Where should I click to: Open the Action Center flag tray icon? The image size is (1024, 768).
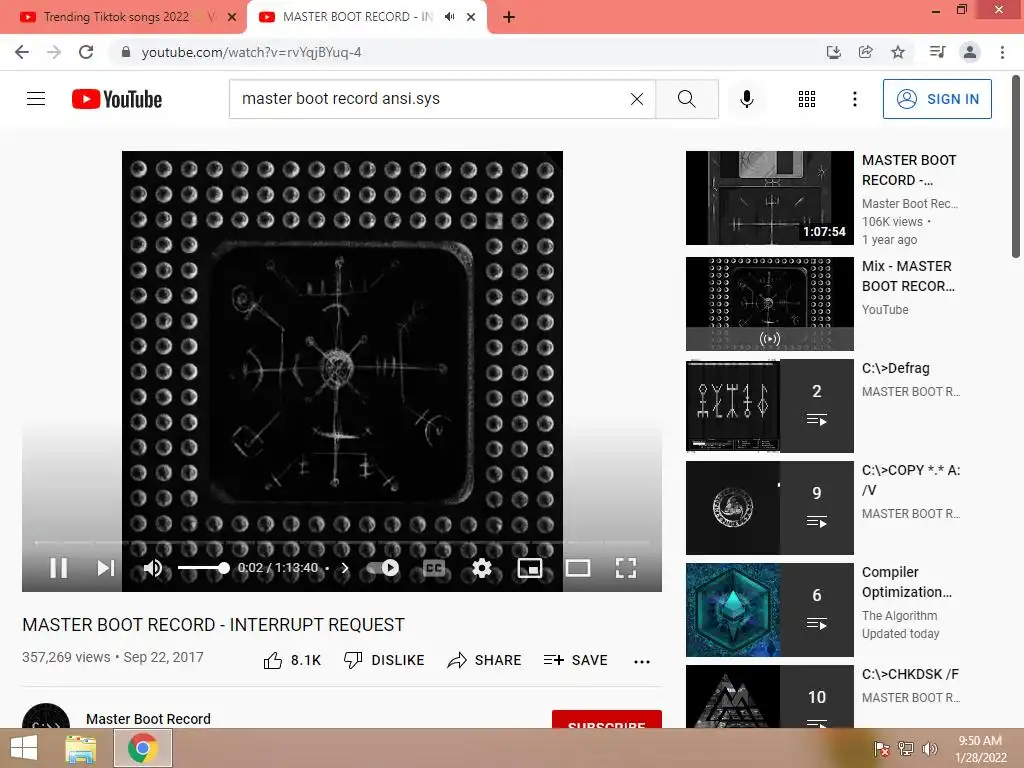882,748
